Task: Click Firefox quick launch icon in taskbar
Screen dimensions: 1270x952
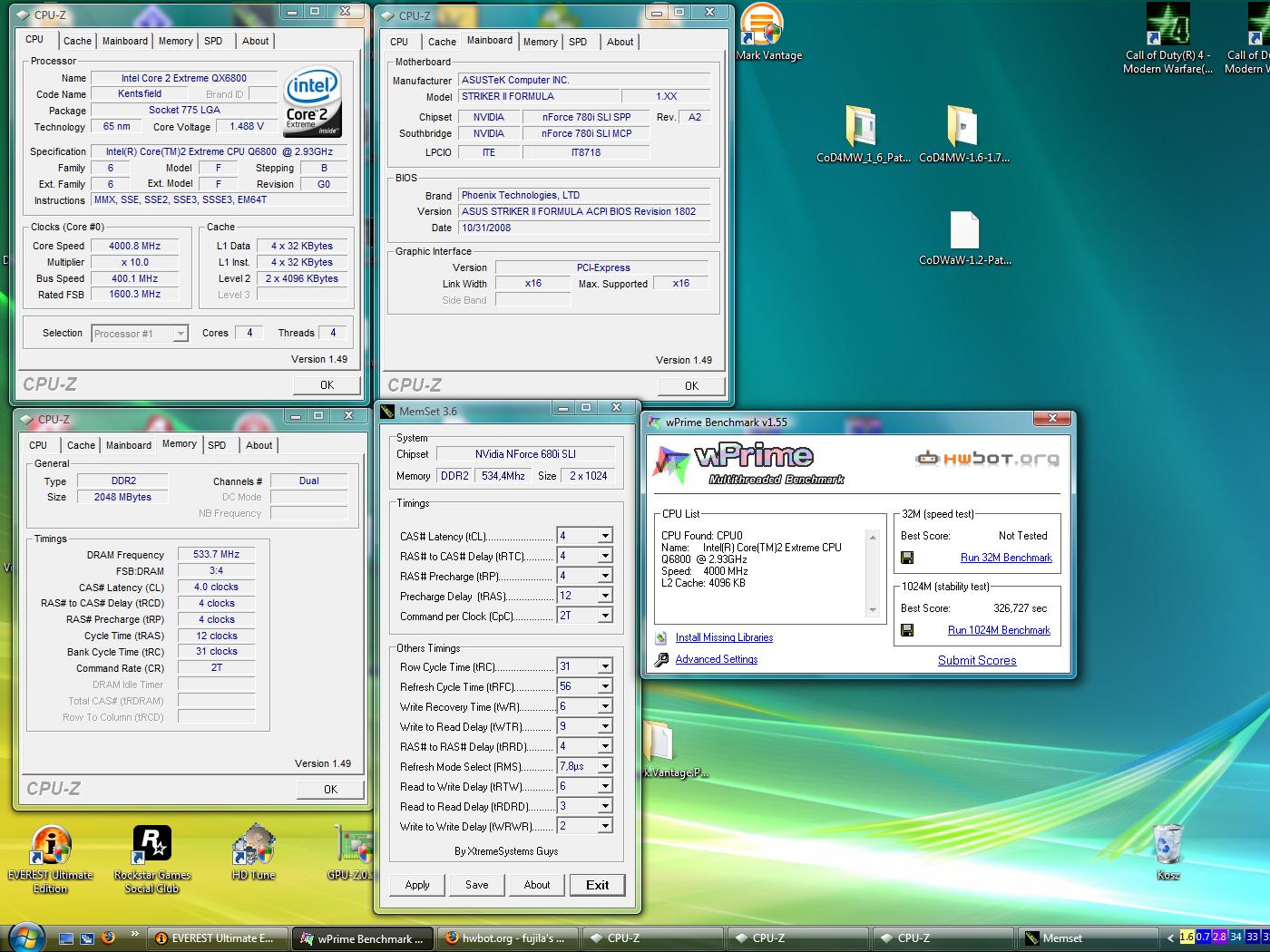Action: point(108,937)
